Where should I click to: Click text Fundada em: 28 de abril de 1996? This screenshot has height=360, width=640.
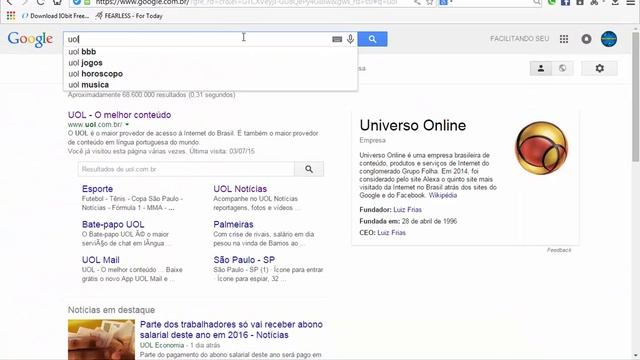408,221
